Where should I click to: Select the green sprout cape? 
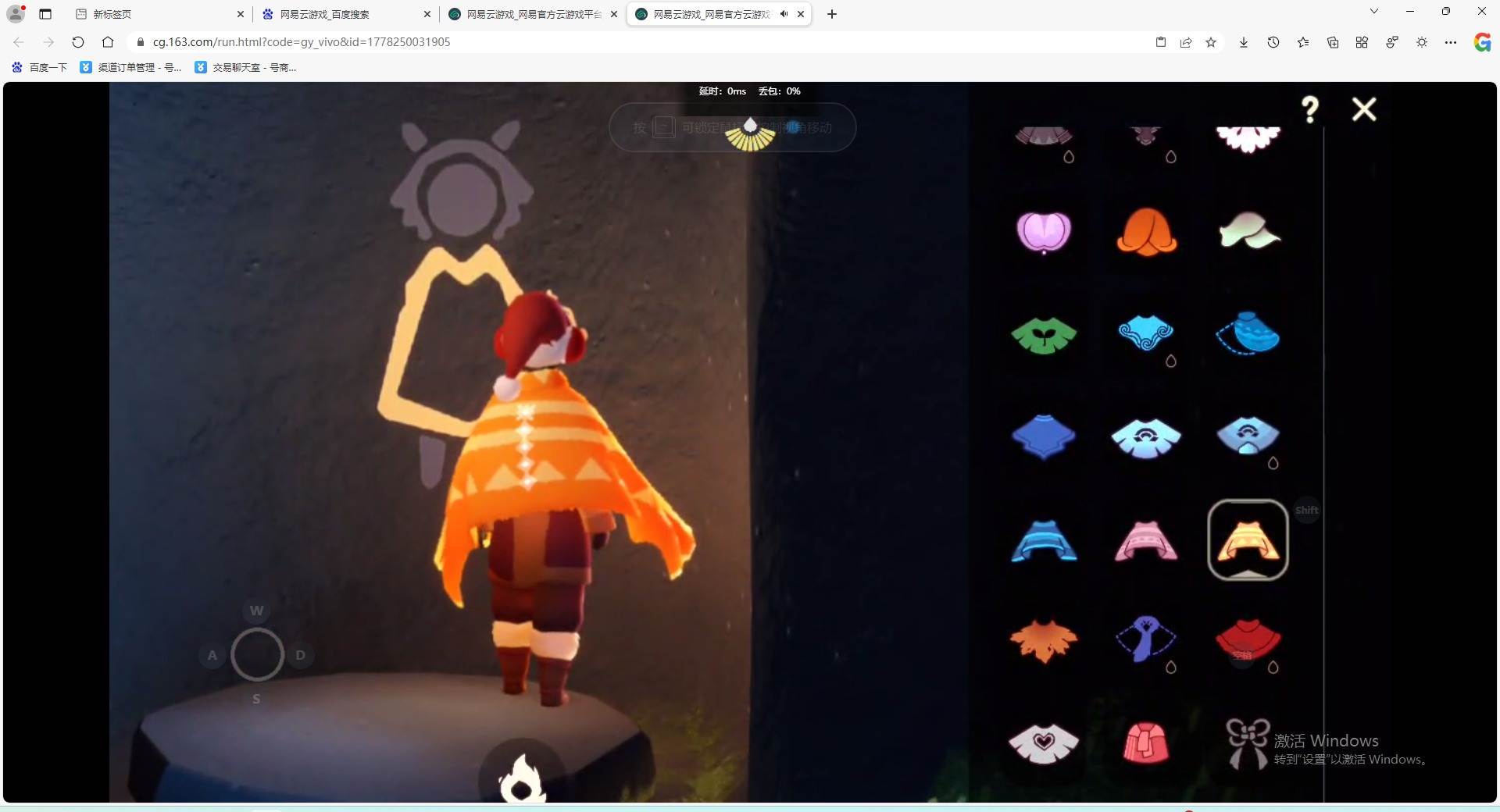1044,335
